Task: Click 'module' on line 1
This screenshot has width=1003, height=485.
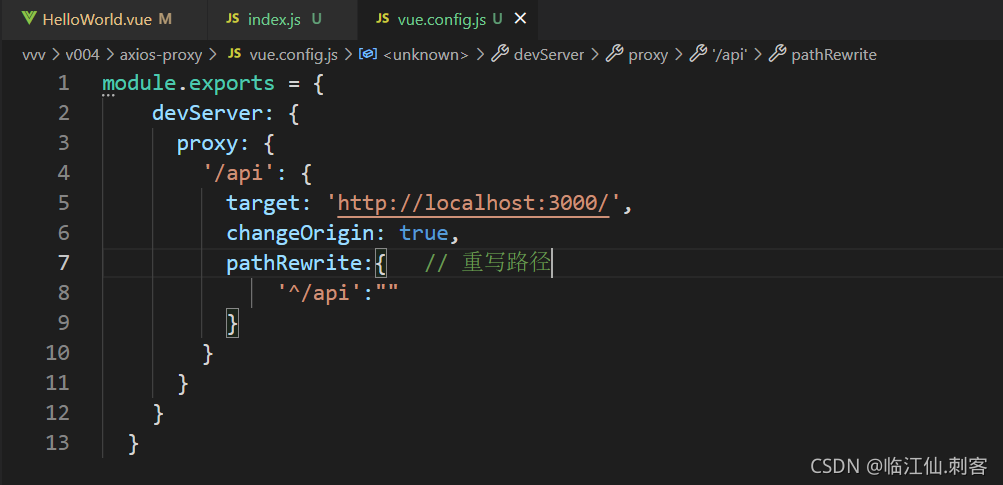Action: [139, 83]
